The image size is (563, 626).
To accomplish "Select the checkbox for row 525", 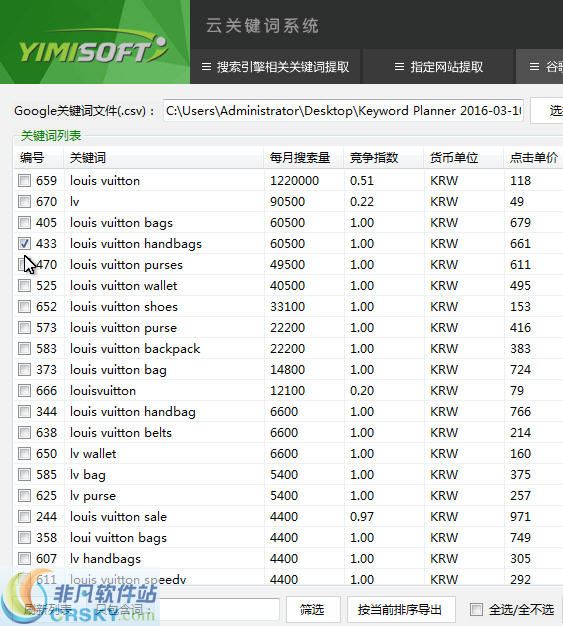I will pyautogui.click(x=24, y=285).
